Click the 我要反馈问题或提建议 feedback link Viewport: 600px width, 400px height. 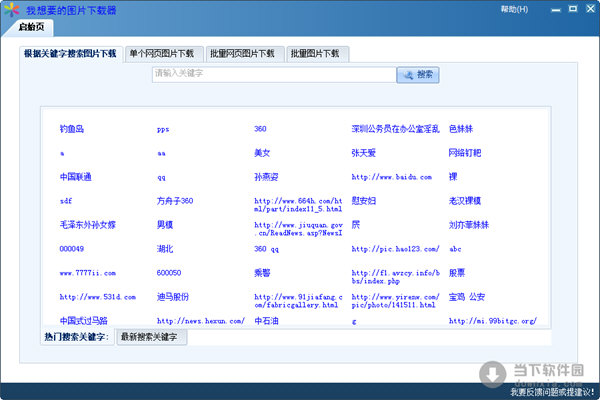click(x=552, y=392)
